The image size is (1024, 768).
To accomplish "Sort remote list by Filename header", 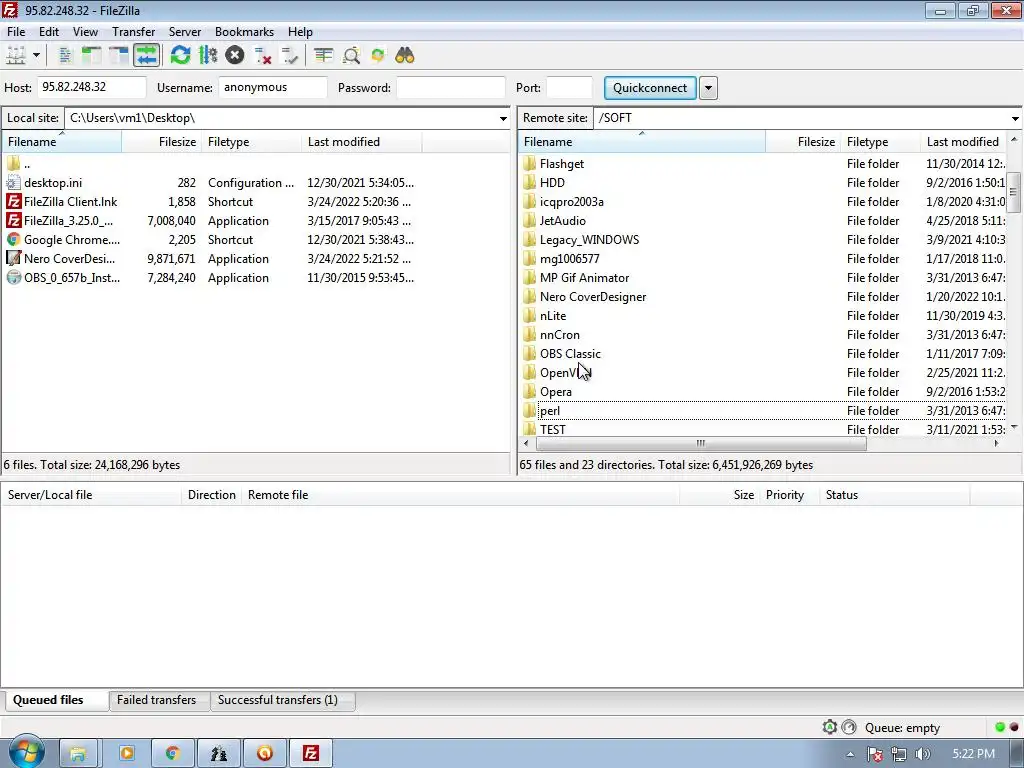I will pyautogui.click(x=641, y=142).
